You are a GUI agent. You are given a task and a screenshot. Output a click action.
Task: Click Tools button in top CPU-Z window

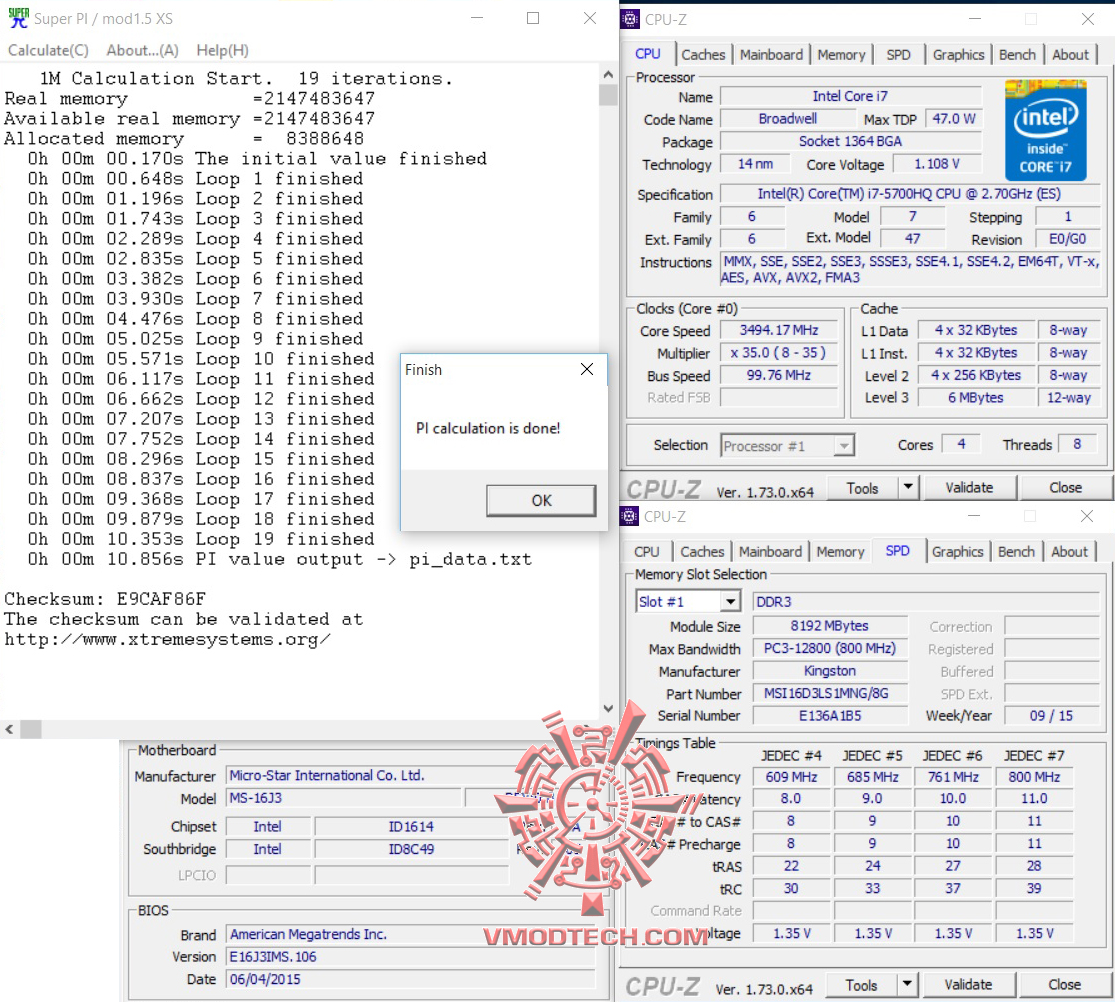click(863, 489)
